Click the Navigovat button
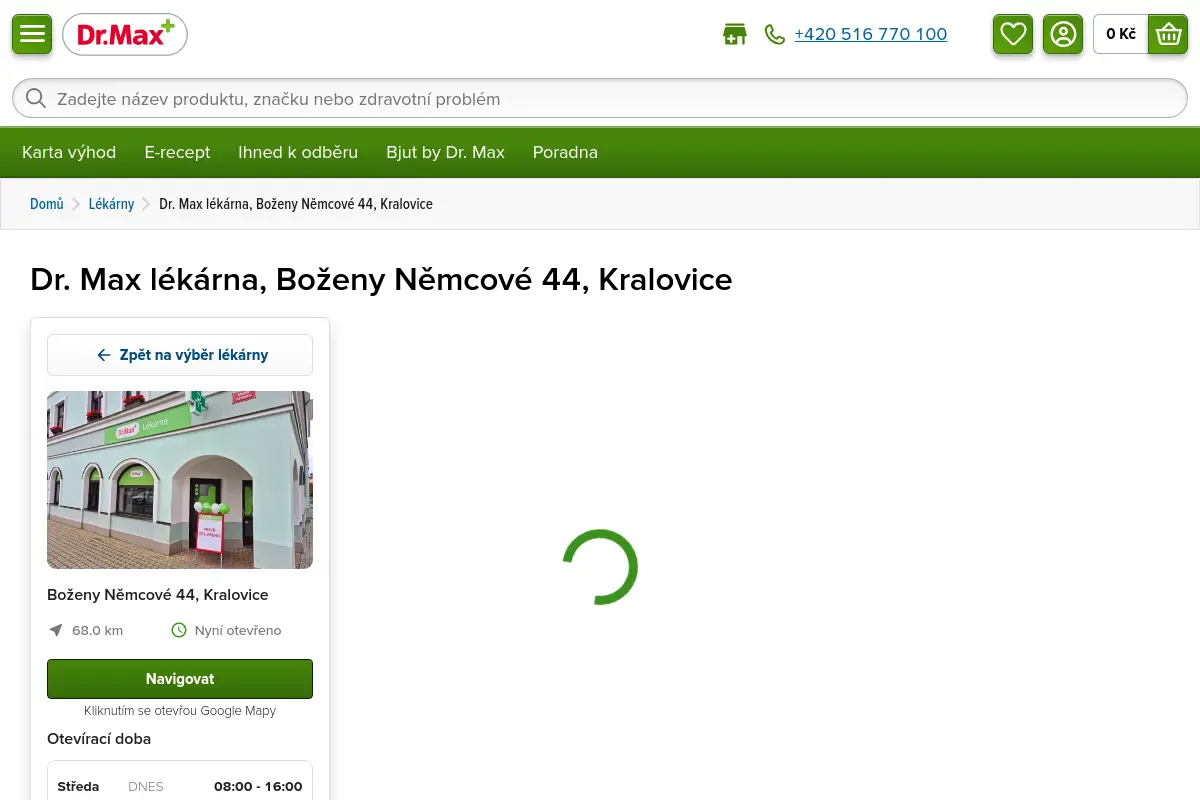The width and height of the screenshot is (1200, 800). point(180,679)
